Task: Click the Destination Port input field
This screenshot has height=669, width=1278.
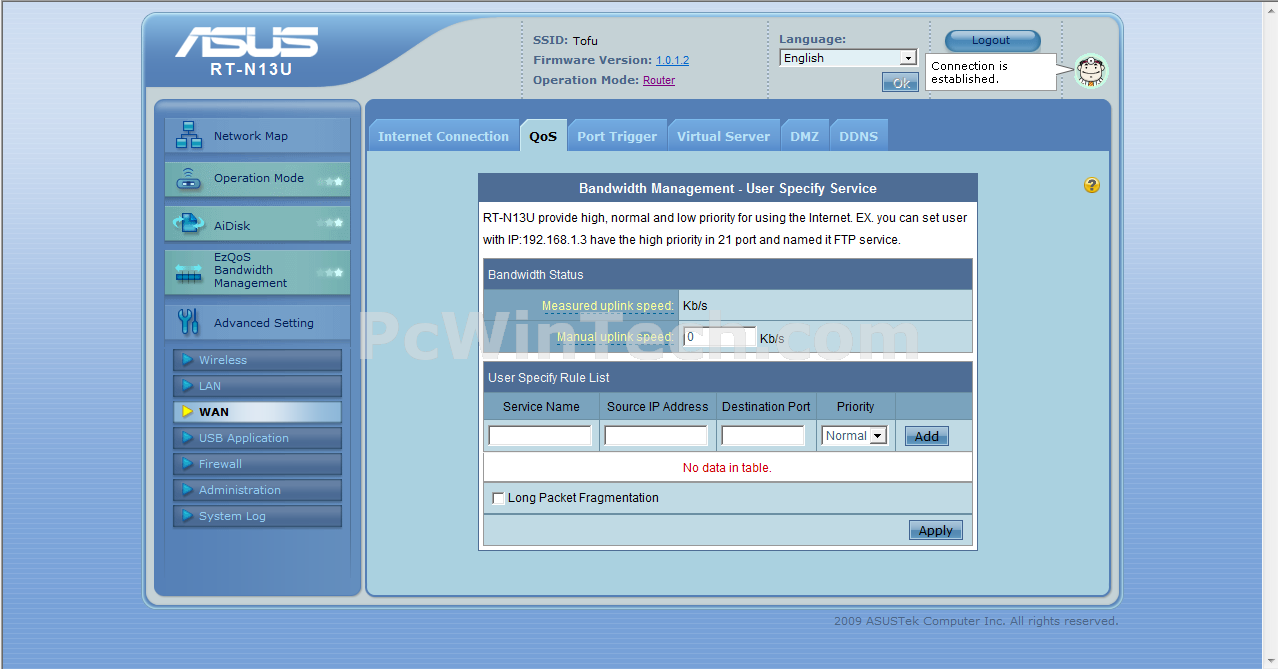Action: [x=763, y=436]
